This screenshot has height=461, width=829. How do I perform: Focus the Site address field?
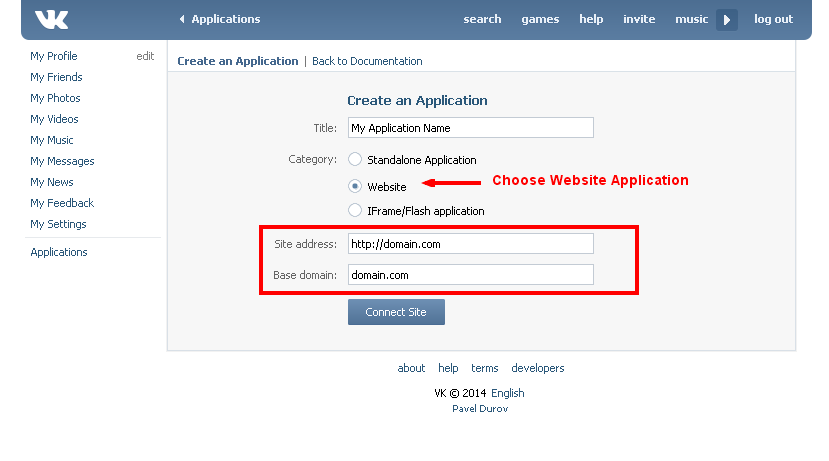pos(470,244)
